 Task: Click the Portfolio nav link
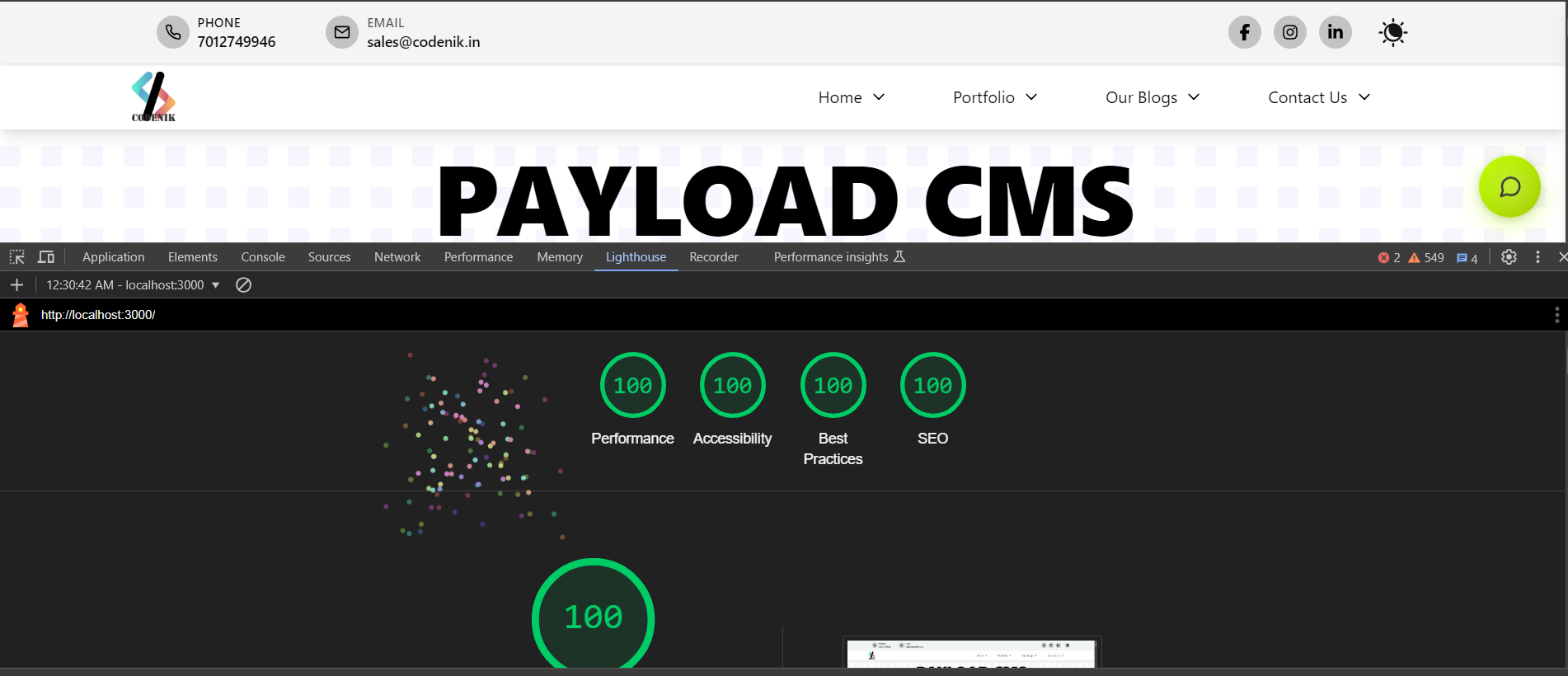point(984,97)
